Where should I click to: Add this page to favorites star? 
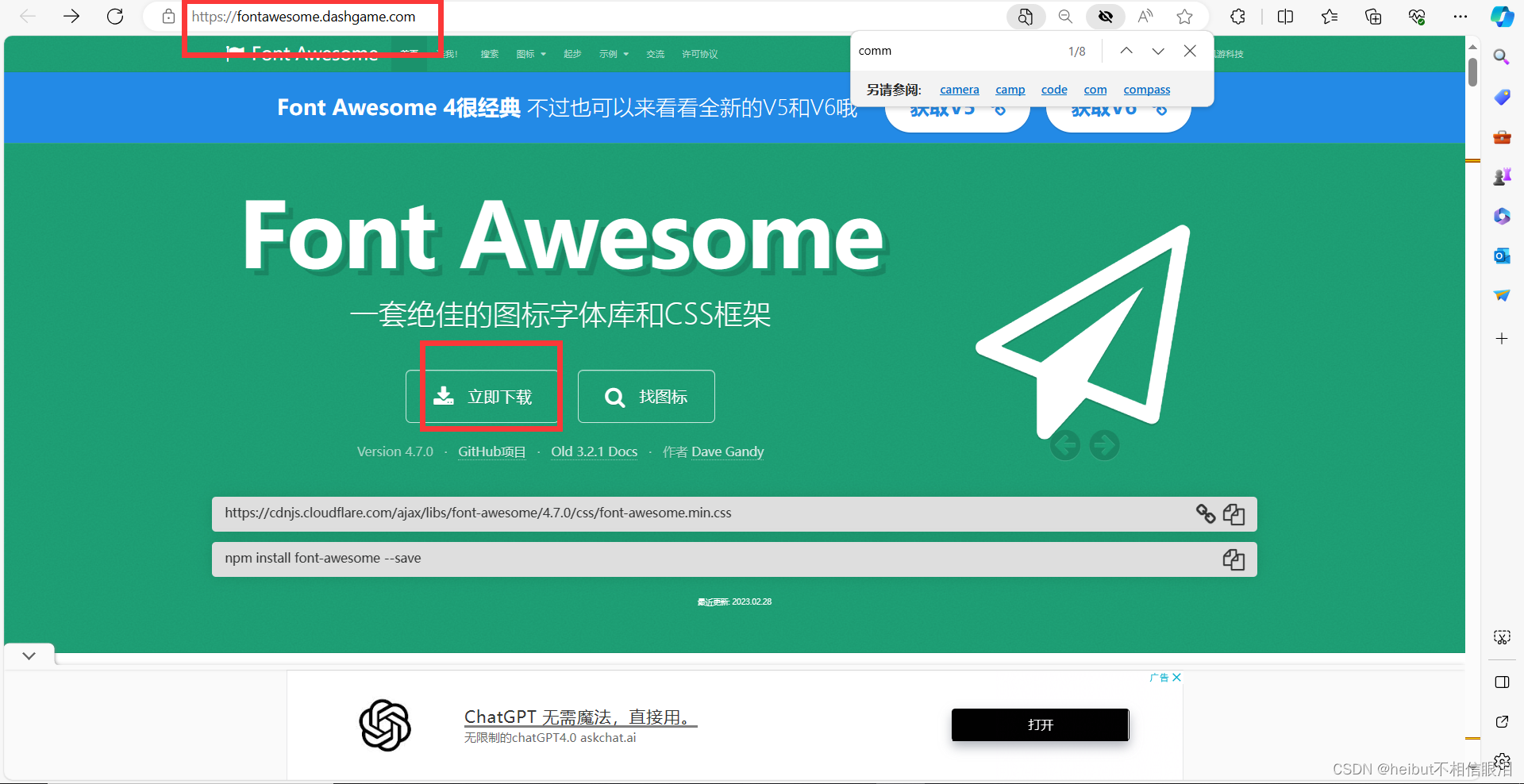pyautogui.click(x=1184, y=17)
